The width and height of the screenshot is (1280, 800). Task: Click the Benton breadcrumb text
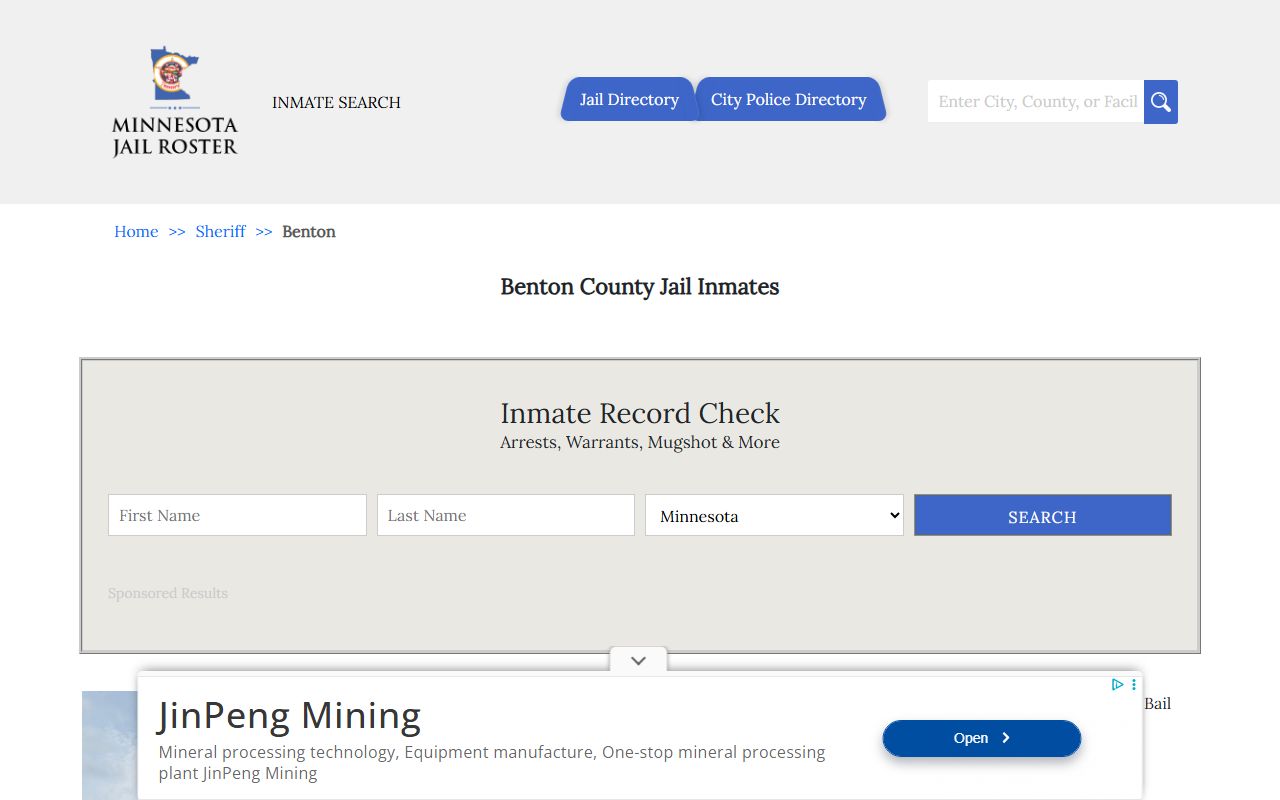[x=309, y=231]
